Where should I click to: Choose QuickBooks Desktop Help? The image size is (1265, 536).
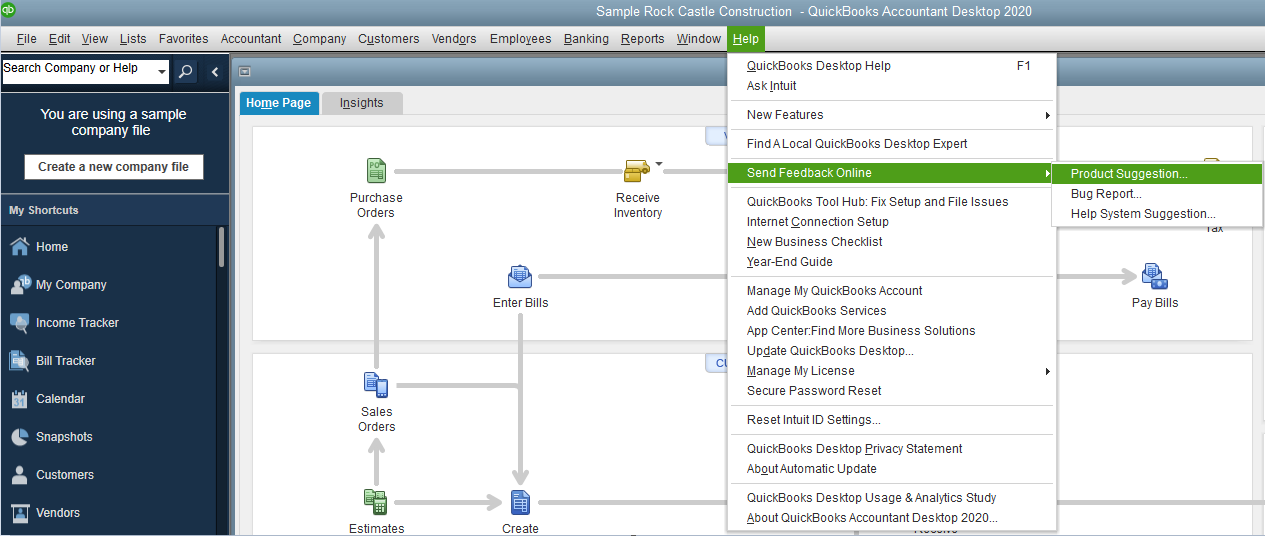892,66
